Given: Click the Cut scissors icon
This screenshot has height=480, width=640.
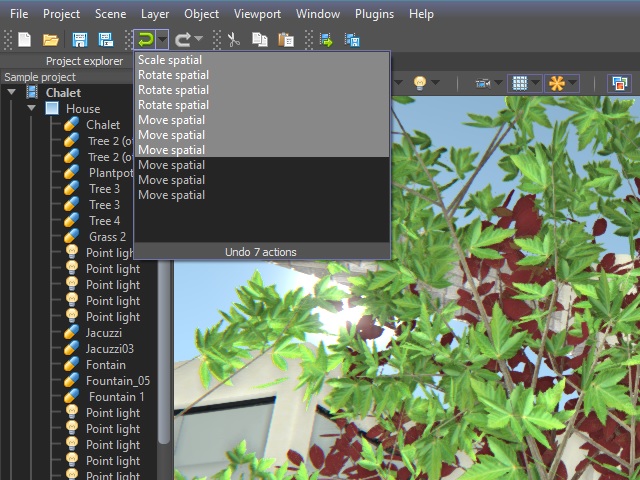Looking at the screenshot, I should coord(233,40).
